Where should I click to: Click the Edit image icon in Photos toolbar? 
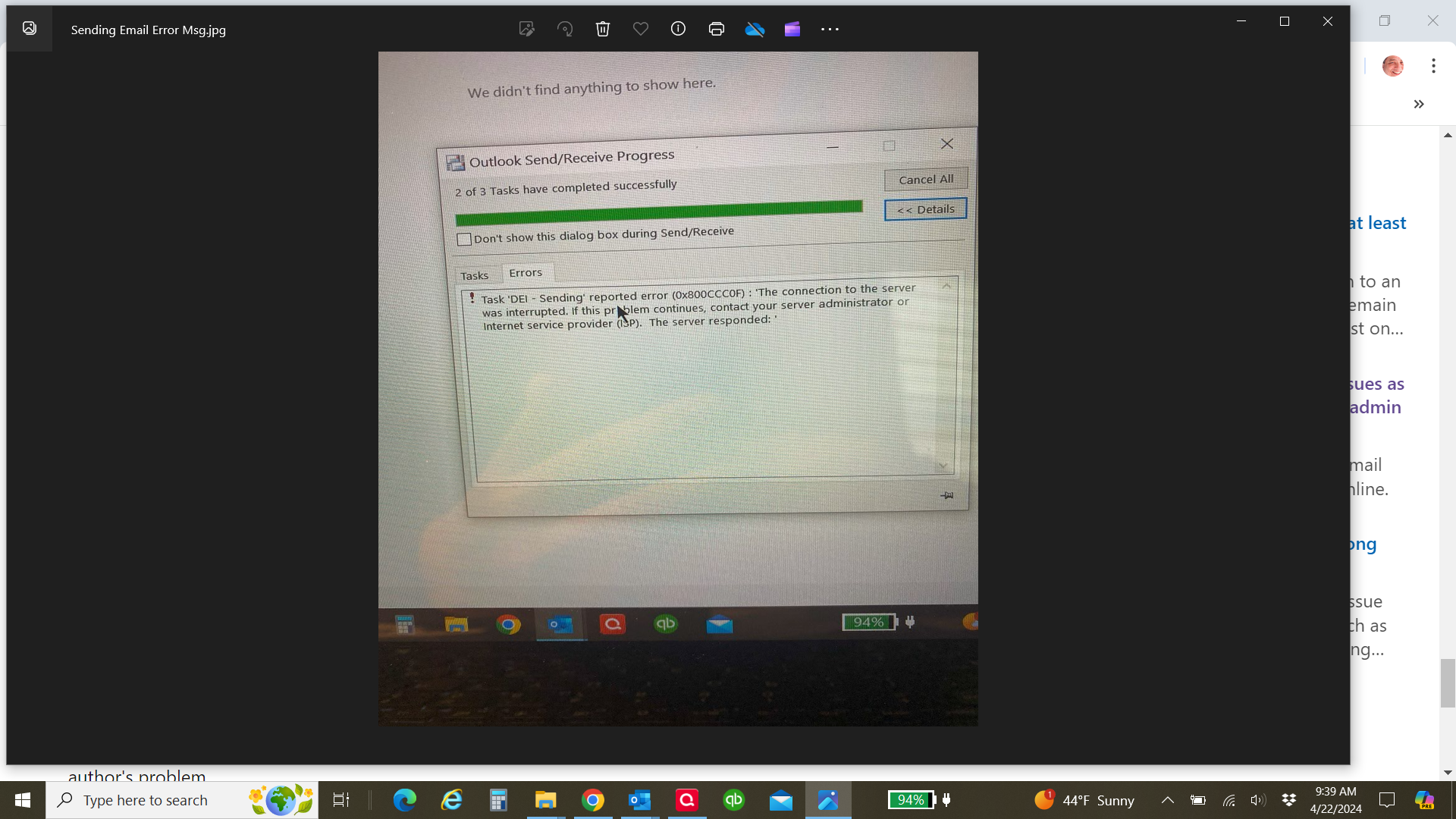526,30
